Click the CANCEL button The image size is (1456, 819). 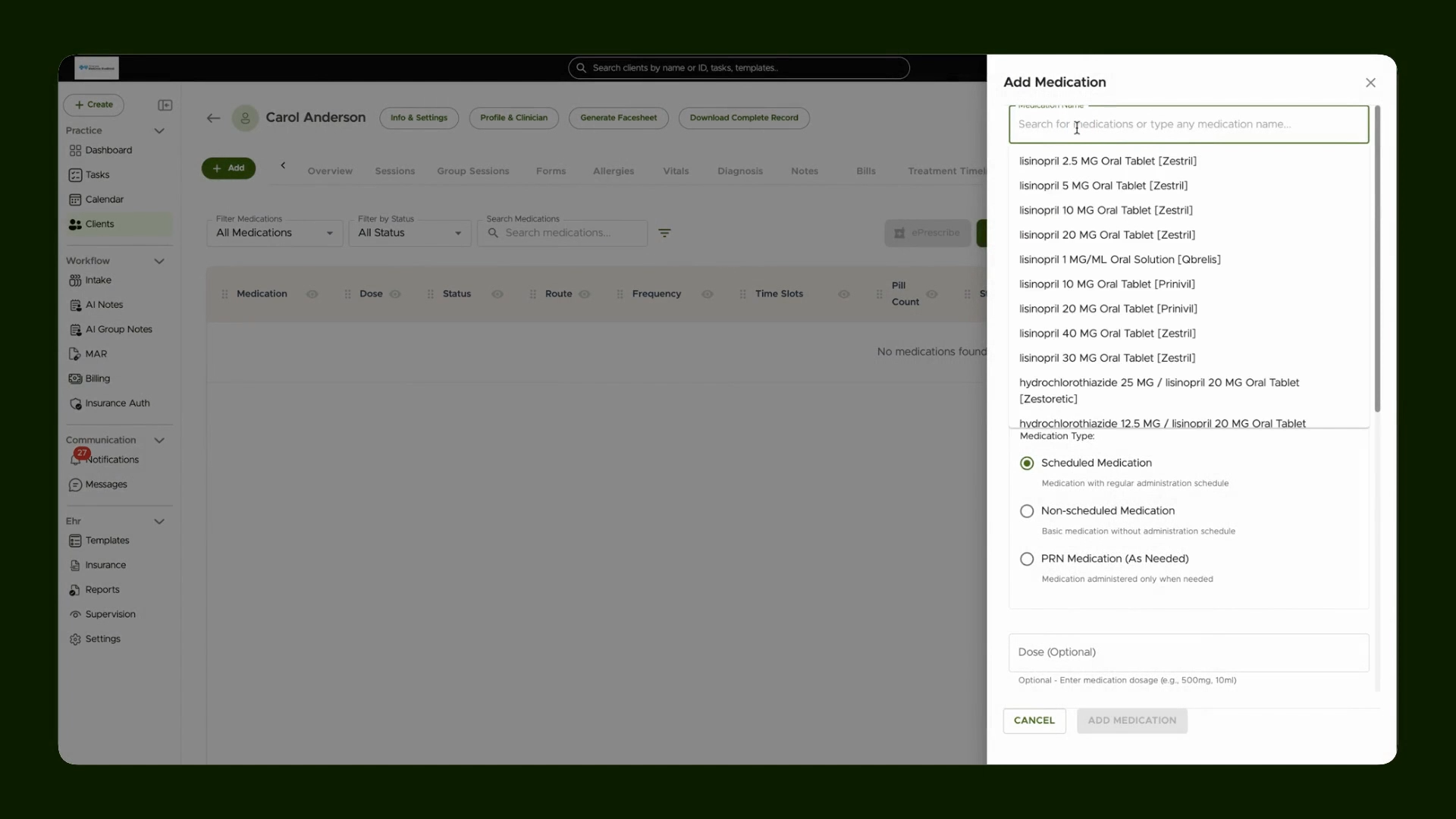[x=1034, y=720]
